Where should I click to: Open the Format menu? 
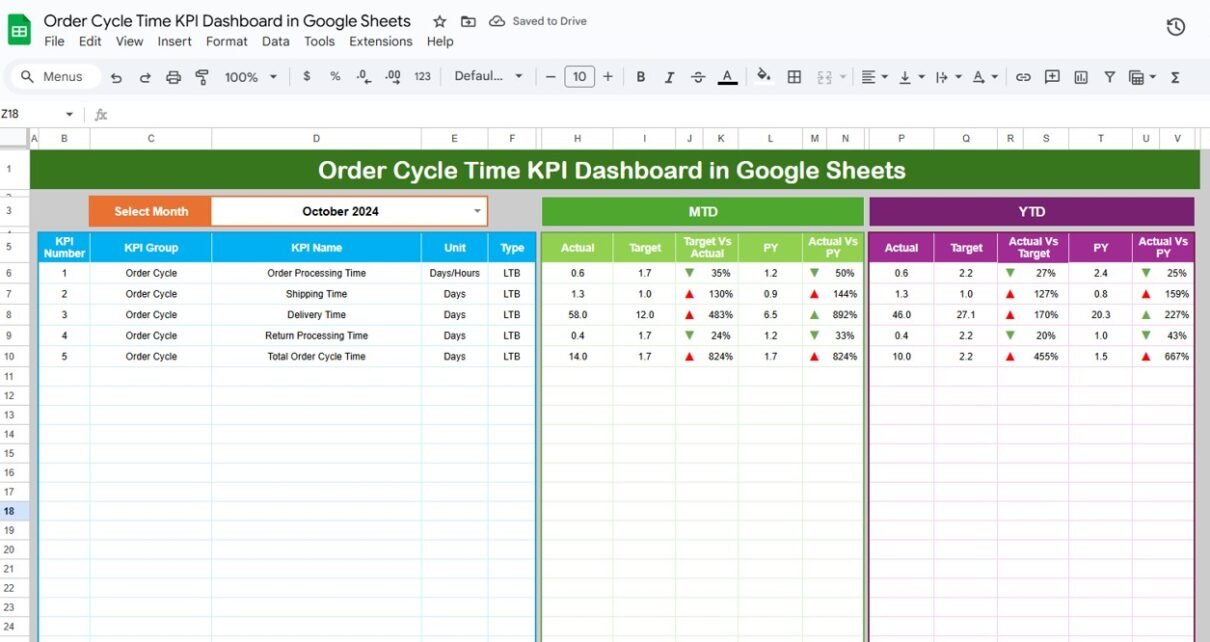[226, 41]
